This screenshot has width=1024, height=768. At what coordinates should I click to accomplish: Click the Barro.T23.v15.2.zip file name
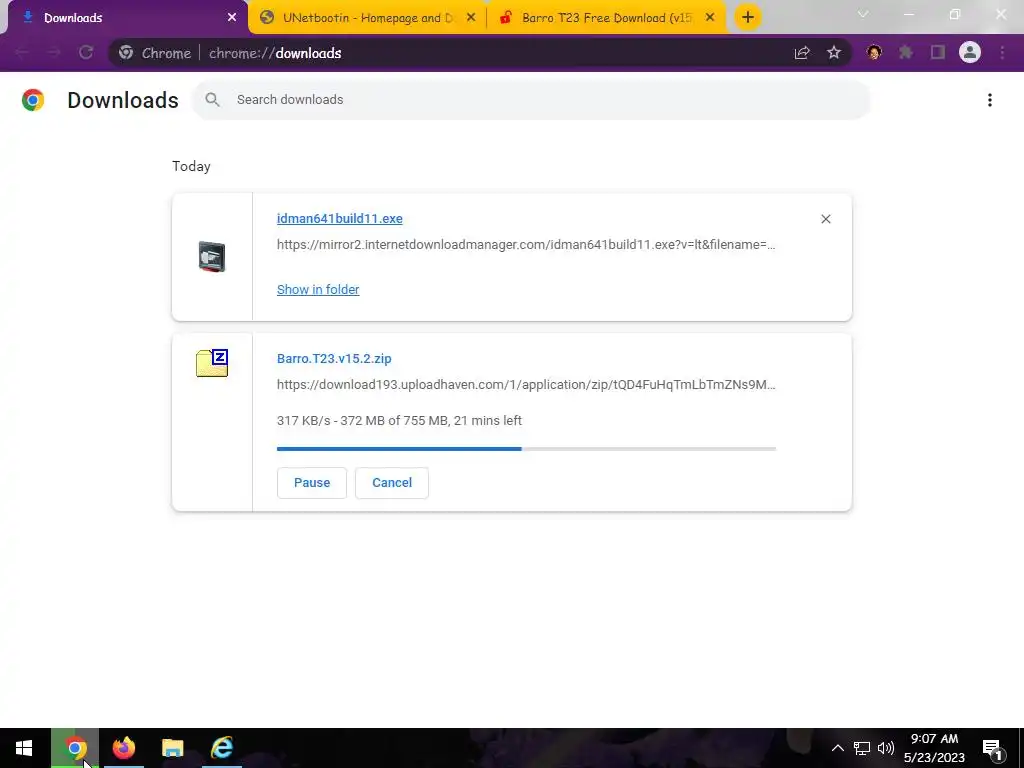(x=334, y=359)
